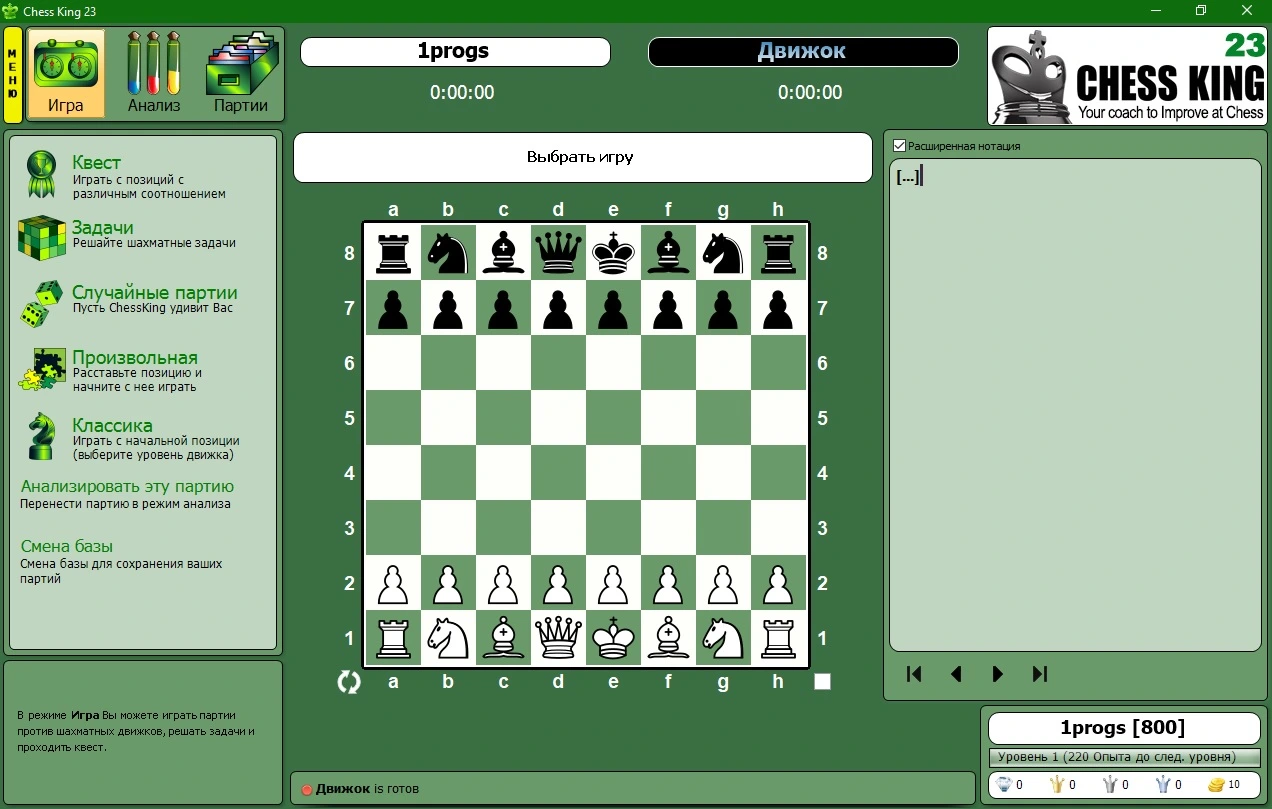1272x809 pixels.
Task: Open the Задачи link
Action: [102, 228]
